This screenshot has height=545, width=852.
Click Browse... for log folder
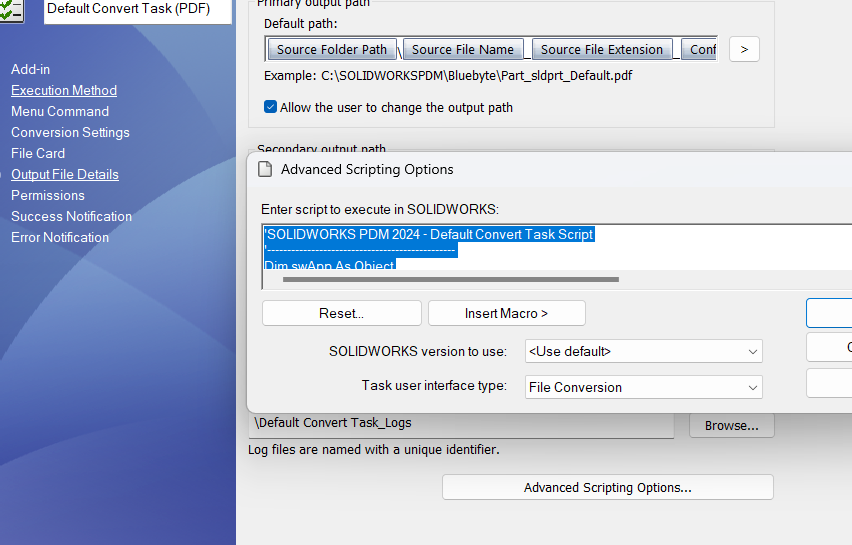coord(732,425)
